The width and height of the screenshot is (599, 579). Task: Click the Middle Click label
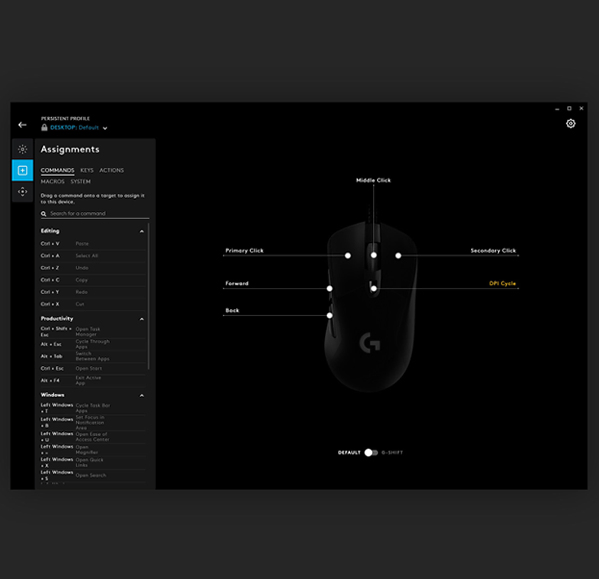pos(373,180)
